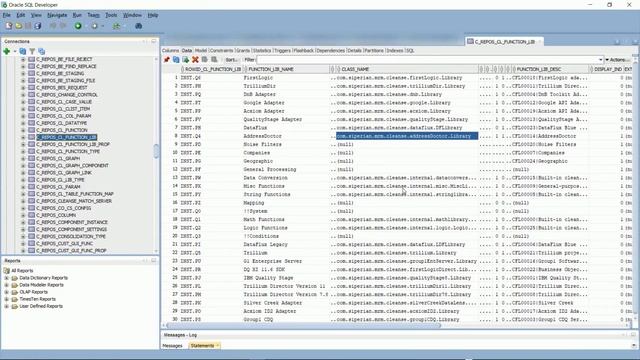The image size is (640, 360).
Task: Expand the C_REPOS_BE_FILE_REJECT table node
Action: point(23,60)
